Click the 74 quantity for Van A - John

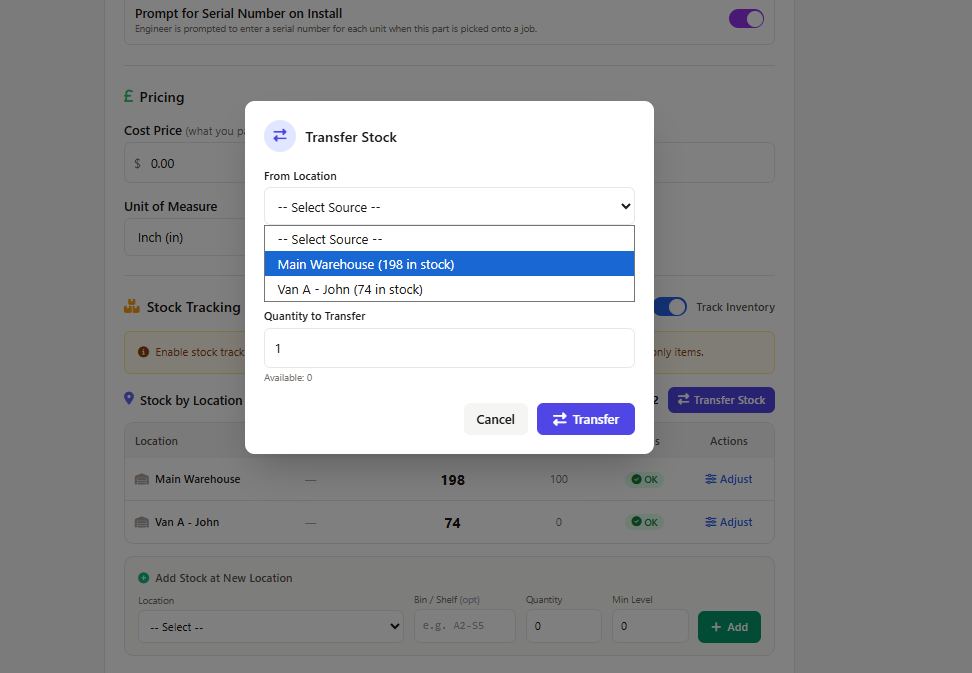pos(453,523)
